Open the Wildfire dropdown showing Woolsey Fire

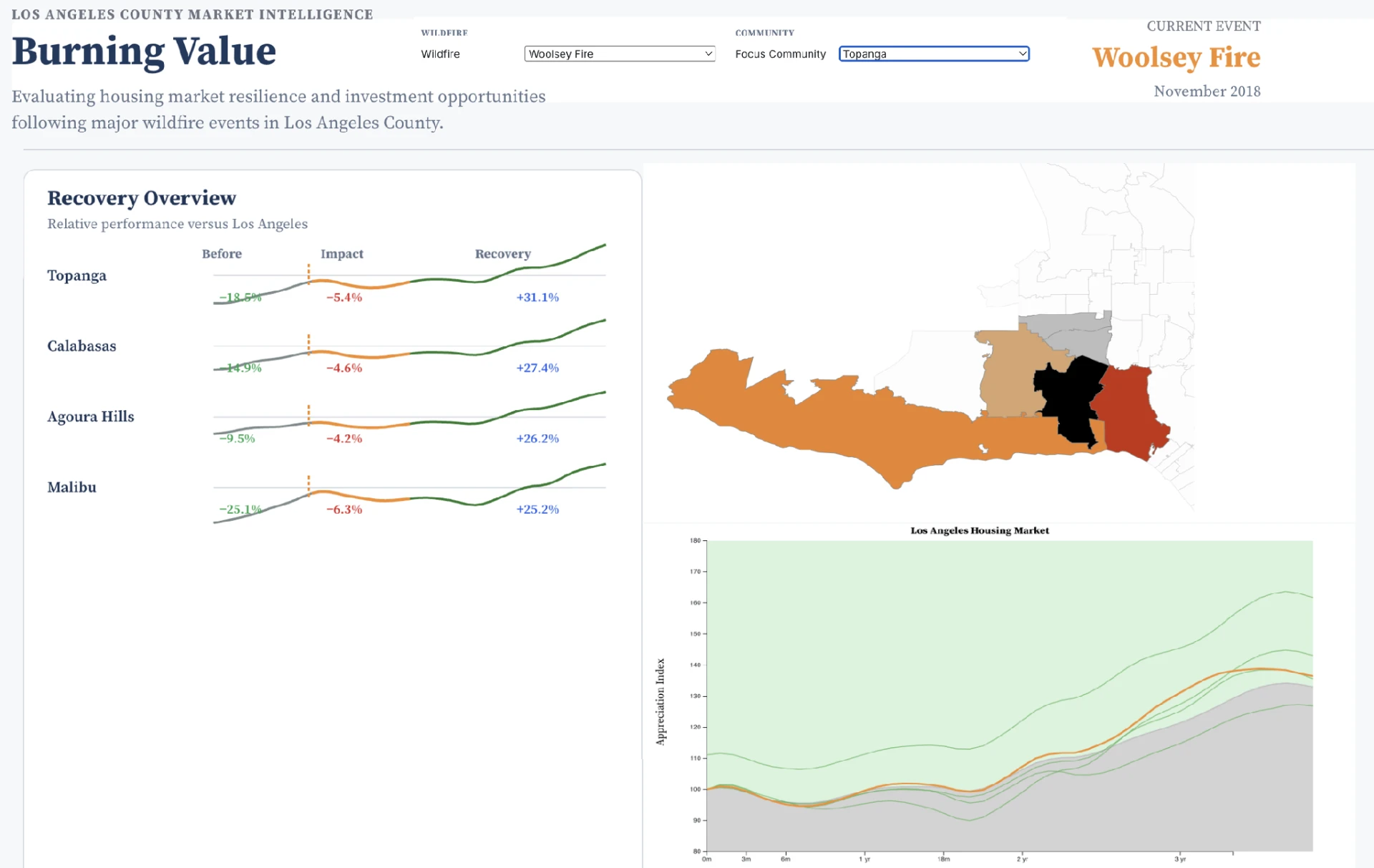point(620,54)
